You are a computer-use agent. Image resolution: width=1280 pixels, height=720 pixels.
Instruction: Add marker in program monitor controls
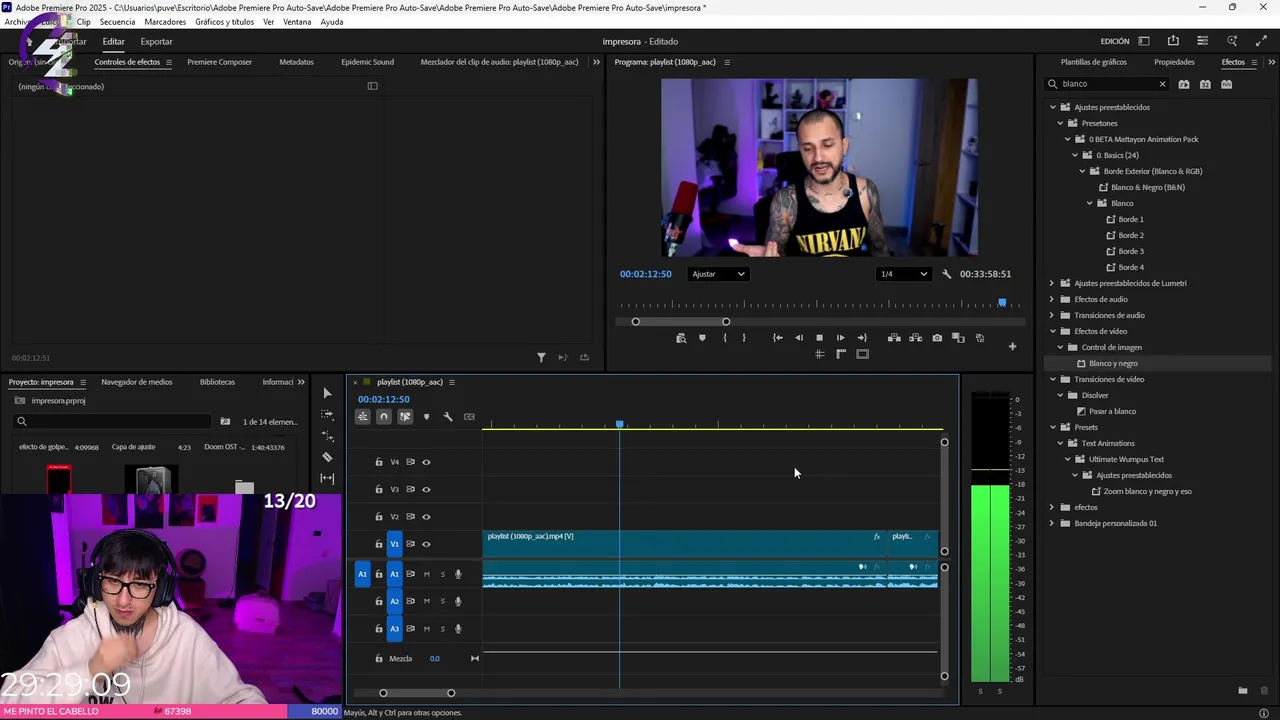click(x=702, y=338)
